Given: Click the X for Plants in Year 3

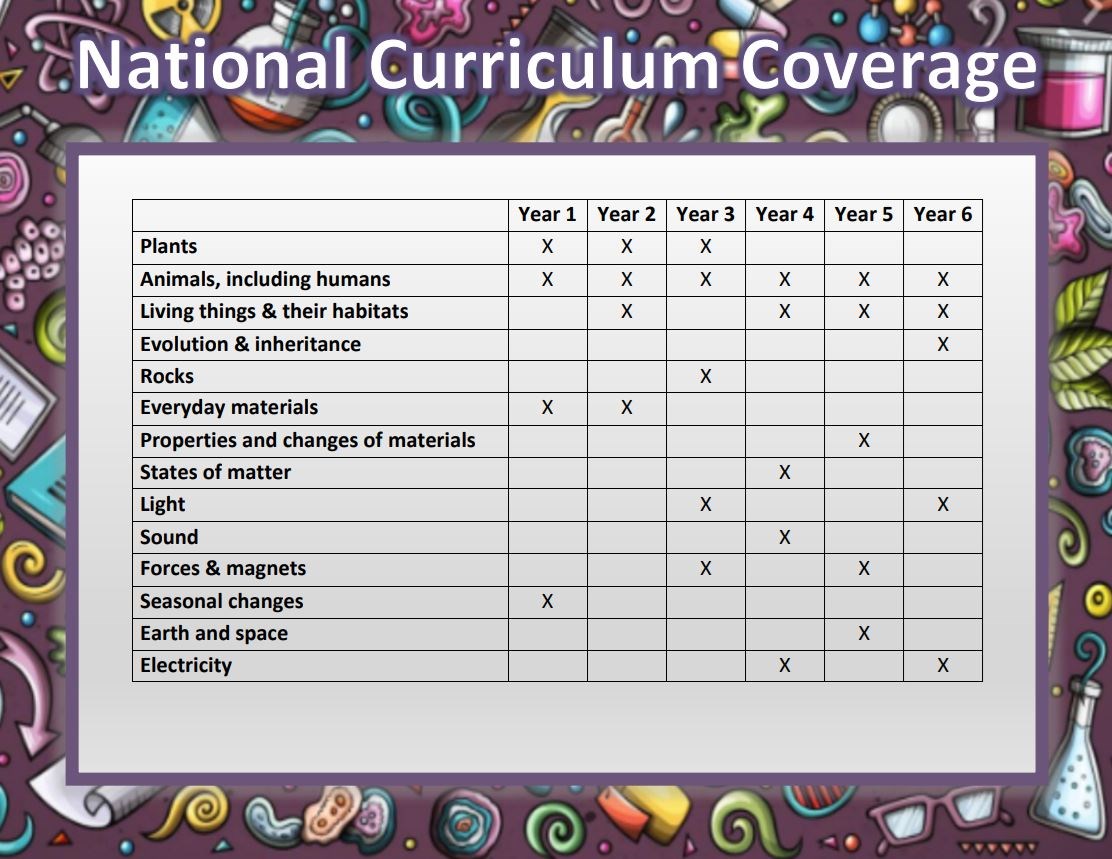Looking at the screenshot, I should pyautogui.click(x=706, y=246).
